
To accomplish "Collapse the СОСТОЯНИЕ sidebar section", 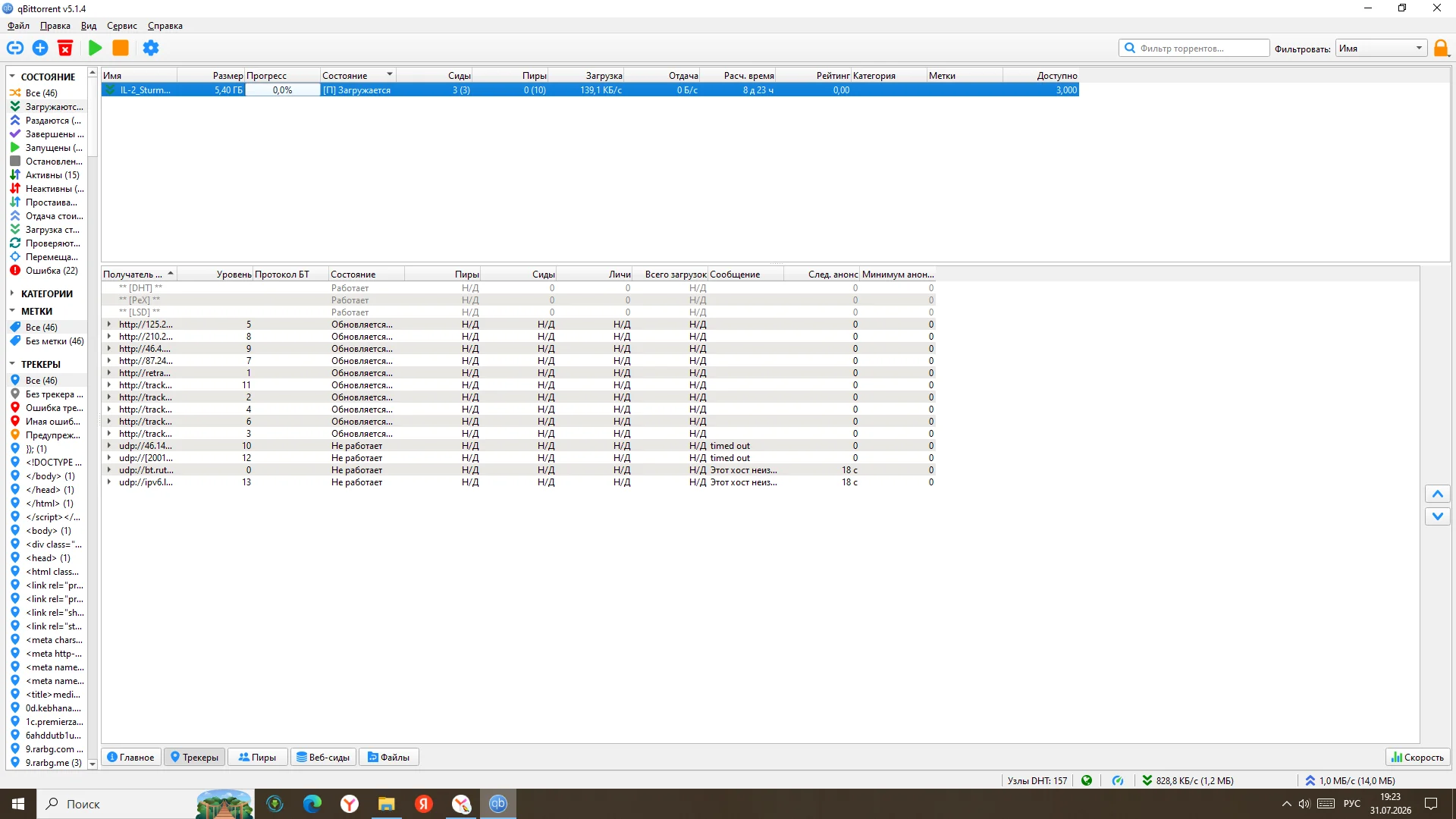I will 12,77.
